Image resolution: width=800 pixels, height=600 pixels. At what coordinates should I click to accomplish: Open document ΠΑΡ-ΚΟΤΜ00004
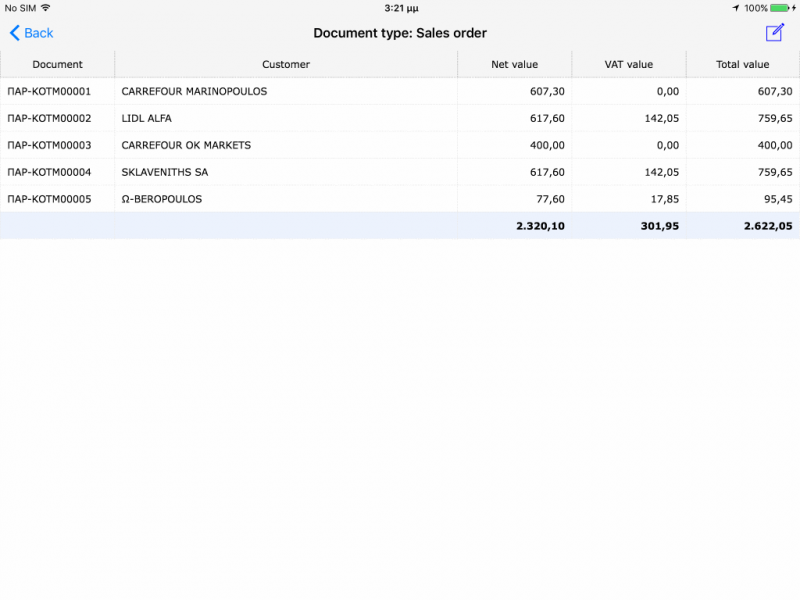pyautogui.click(x=49, y=172)
